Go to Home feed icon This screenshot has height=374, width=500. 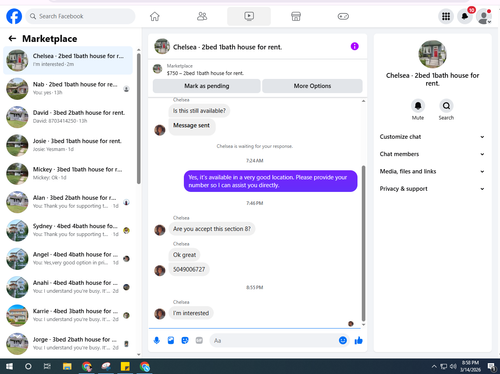[155, 16]
